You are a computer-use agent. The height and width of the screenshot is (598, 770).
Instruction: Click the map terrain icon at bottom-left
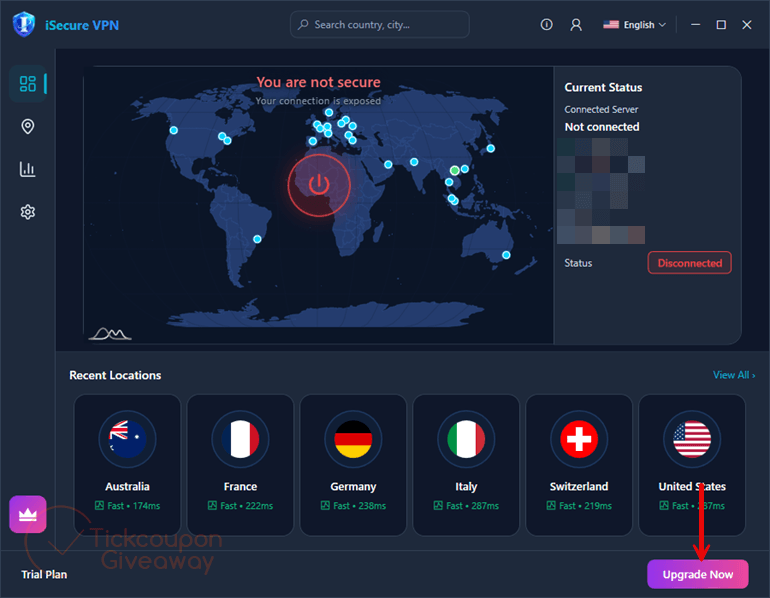(110, 334)
